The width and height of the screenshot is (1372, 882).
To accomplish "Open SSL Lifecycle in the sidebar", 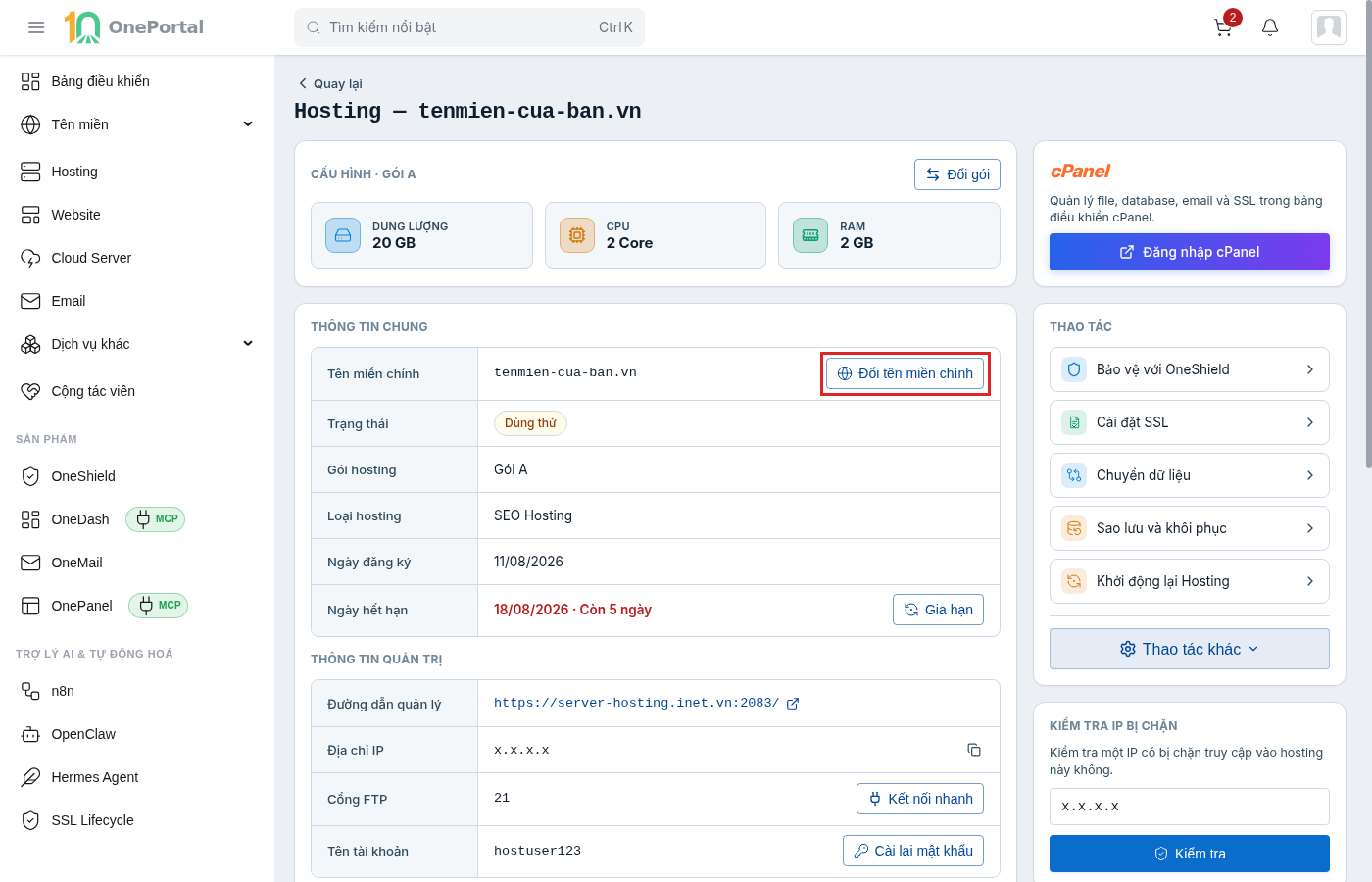I will click(137, 820).
